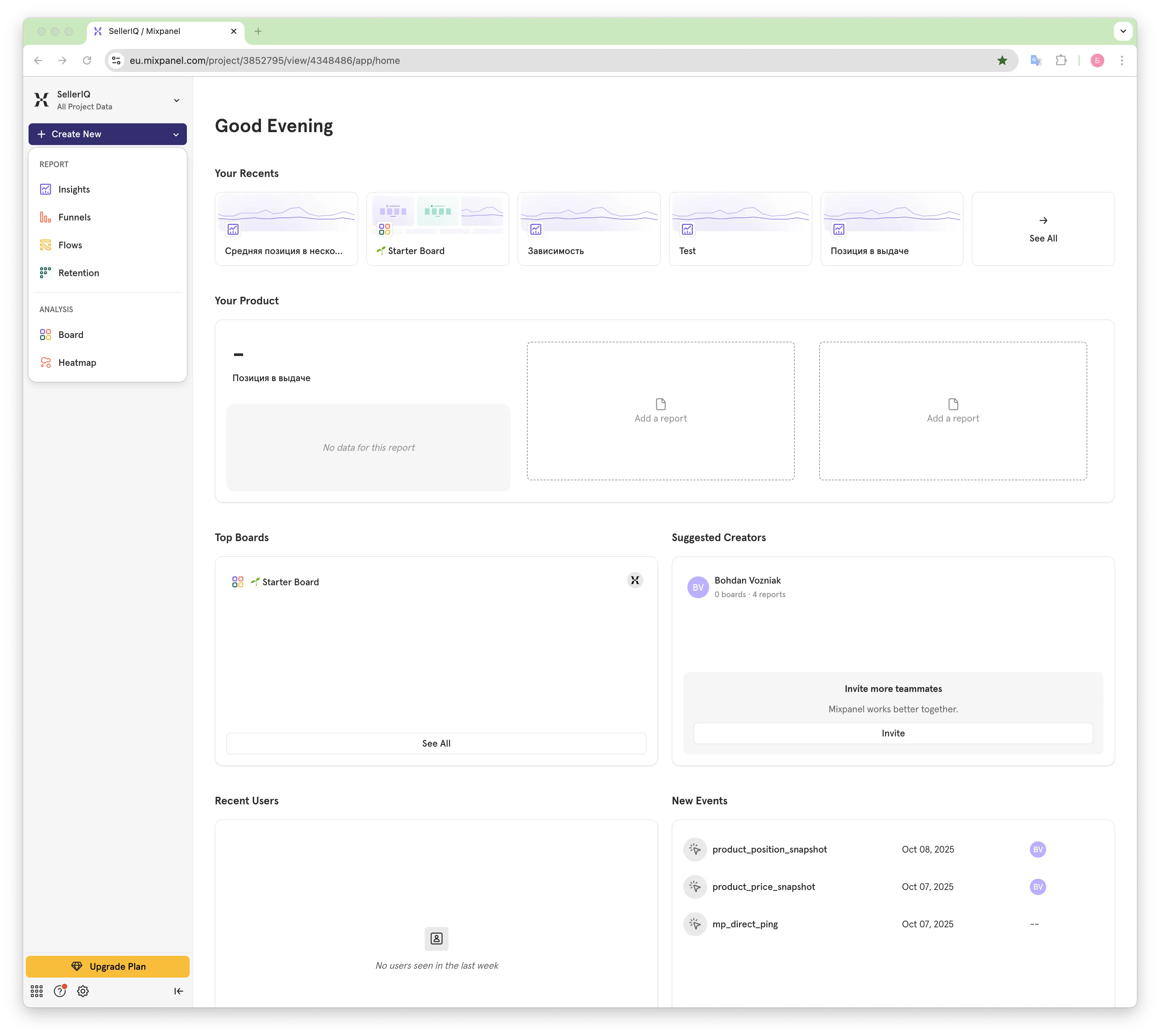
Task: Open the 'Средняя позиция в неско...' recent card
Action: [286, 229]
